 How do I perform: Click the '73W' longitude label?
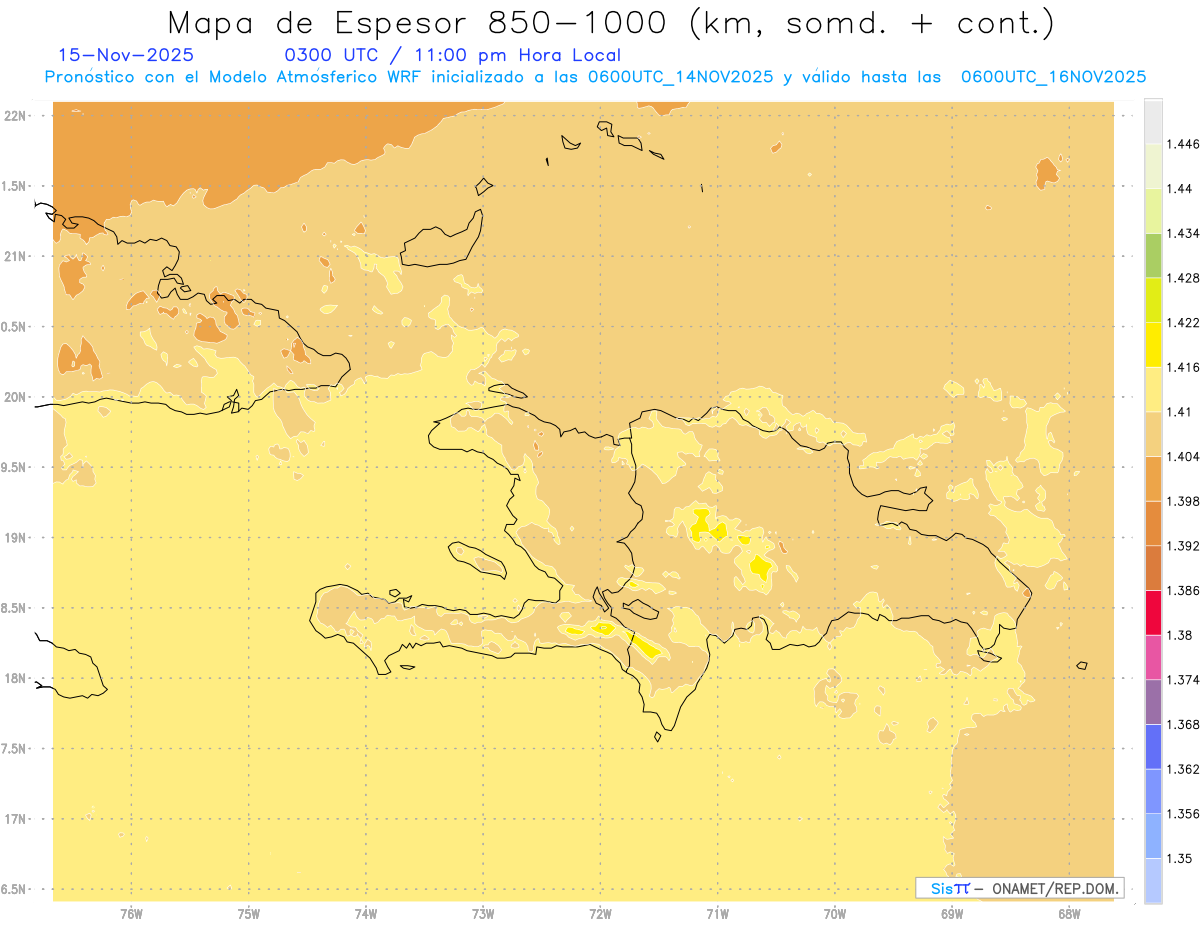483,913
